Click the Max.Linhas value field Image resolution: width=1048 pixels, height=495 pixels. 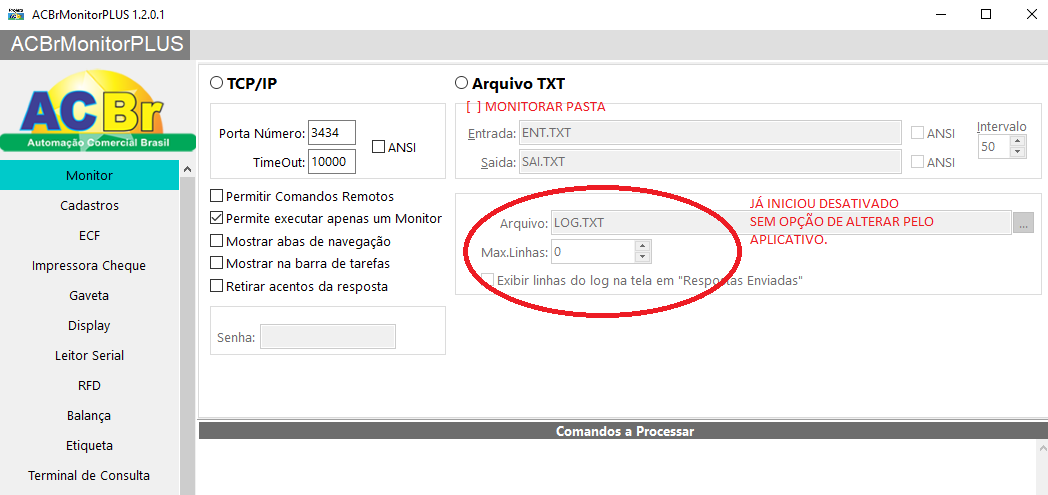click(x=592, y=252)
